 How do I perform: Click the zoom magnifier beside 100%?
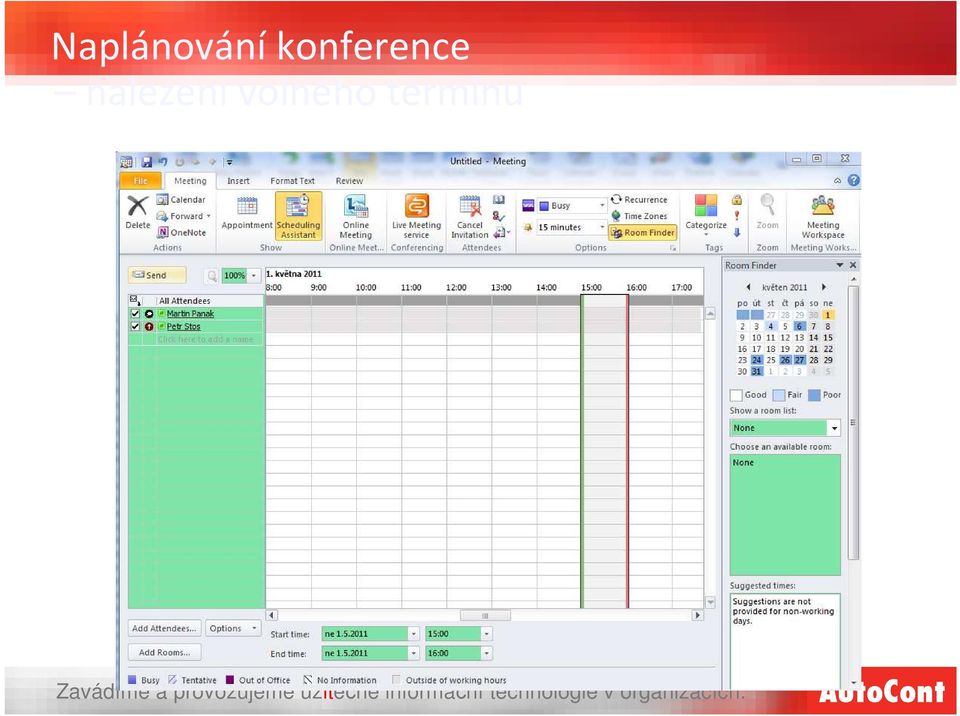tap(212, 276)
